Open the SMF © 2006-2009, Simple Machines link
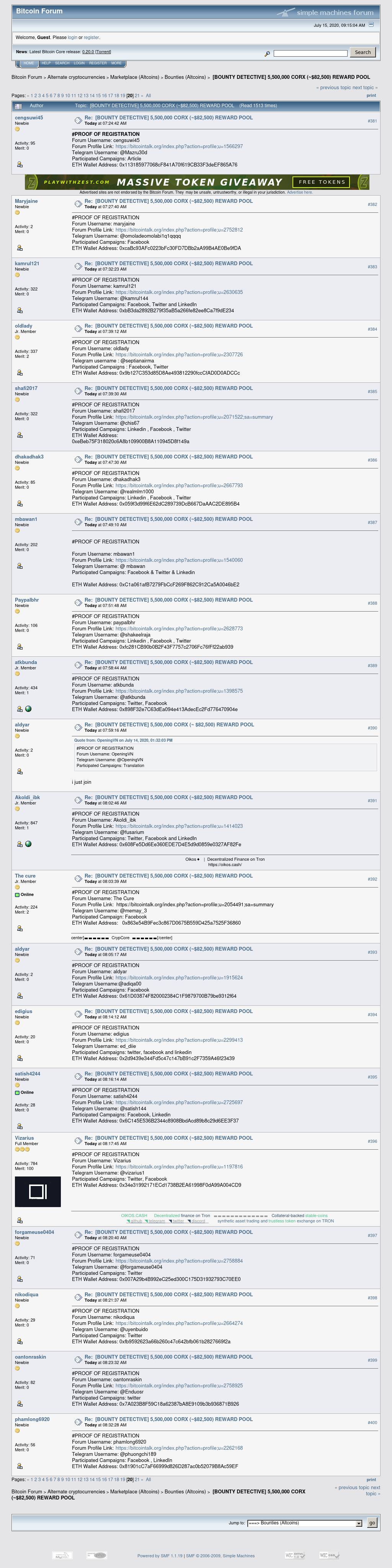Viewport: 392px width, 1568px height. [x=220, y=1556]
